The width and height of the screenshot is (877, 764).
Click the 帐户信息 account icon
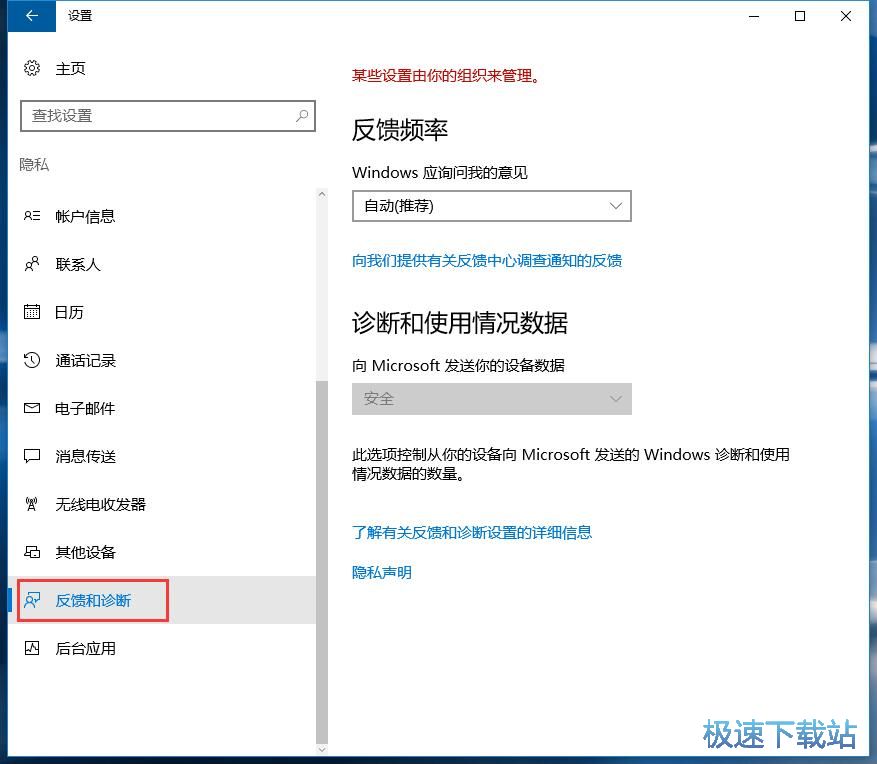pyautogui.click(x=32, y=216)
